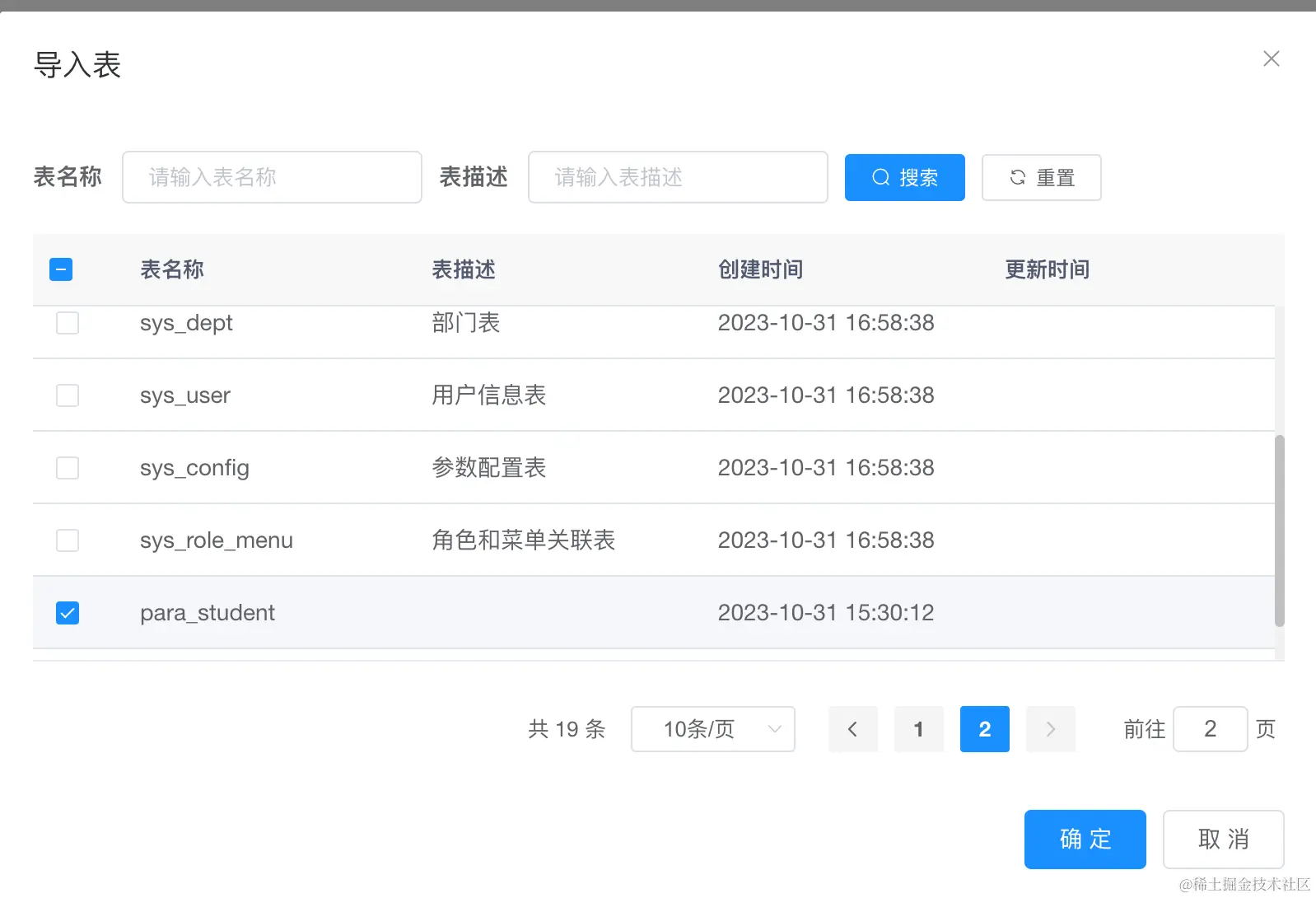This screenshot has height=898, width=1316.
Task: Click the go-to page number field
Action: point(1210,729)
